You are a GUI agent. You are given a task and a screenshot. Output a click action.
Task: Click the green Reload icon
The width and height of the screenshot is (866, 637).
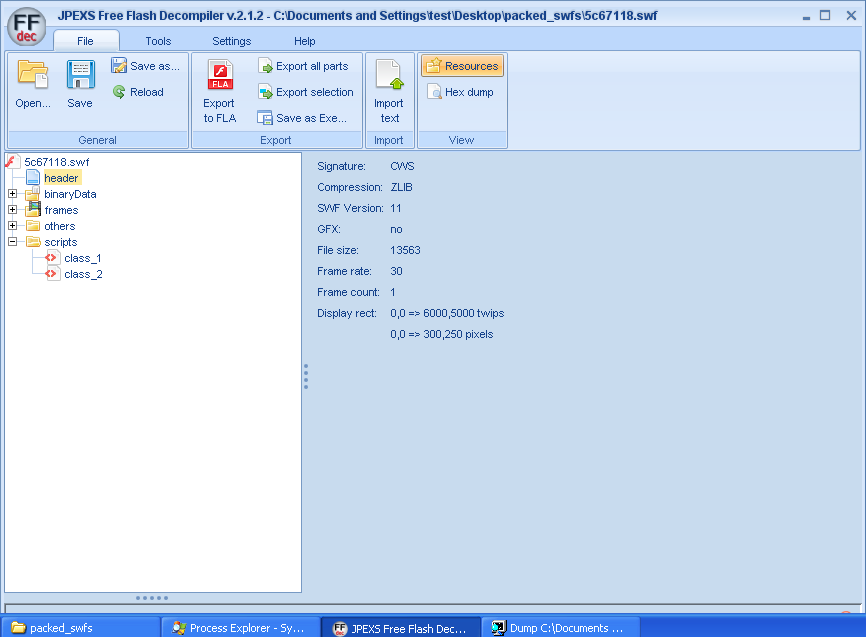point(119,92)
